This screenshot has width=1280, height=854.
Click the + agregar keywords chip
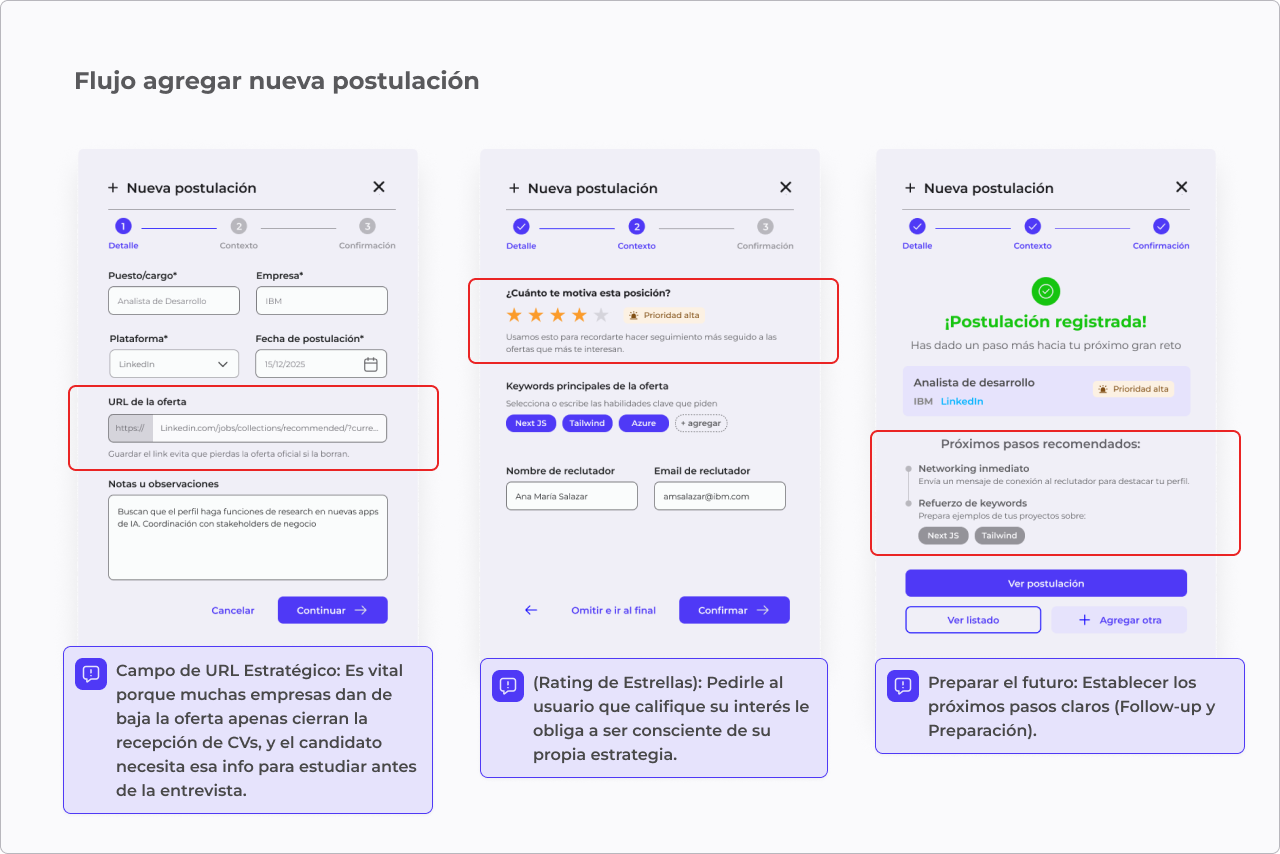pos(700,423)
